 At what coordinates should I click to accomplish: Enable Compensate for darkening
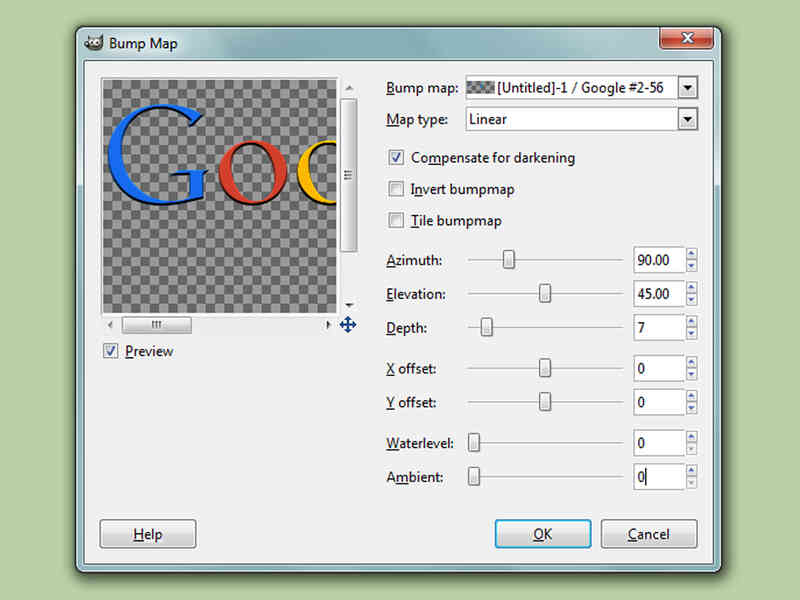click(395, 158)
